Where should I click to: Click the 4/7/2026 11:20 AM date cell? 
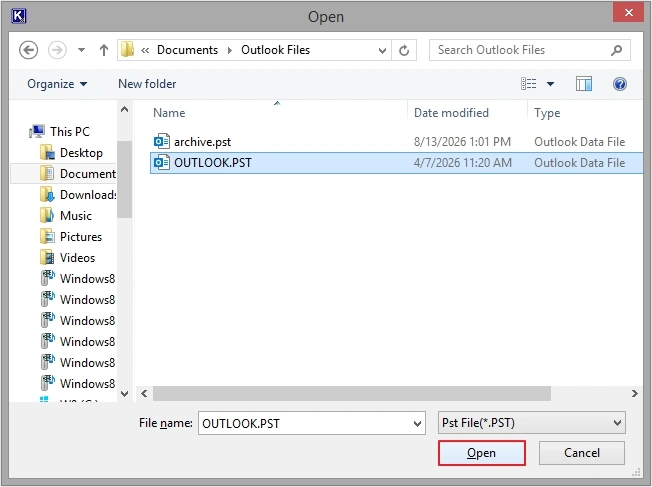click(462, 163)
